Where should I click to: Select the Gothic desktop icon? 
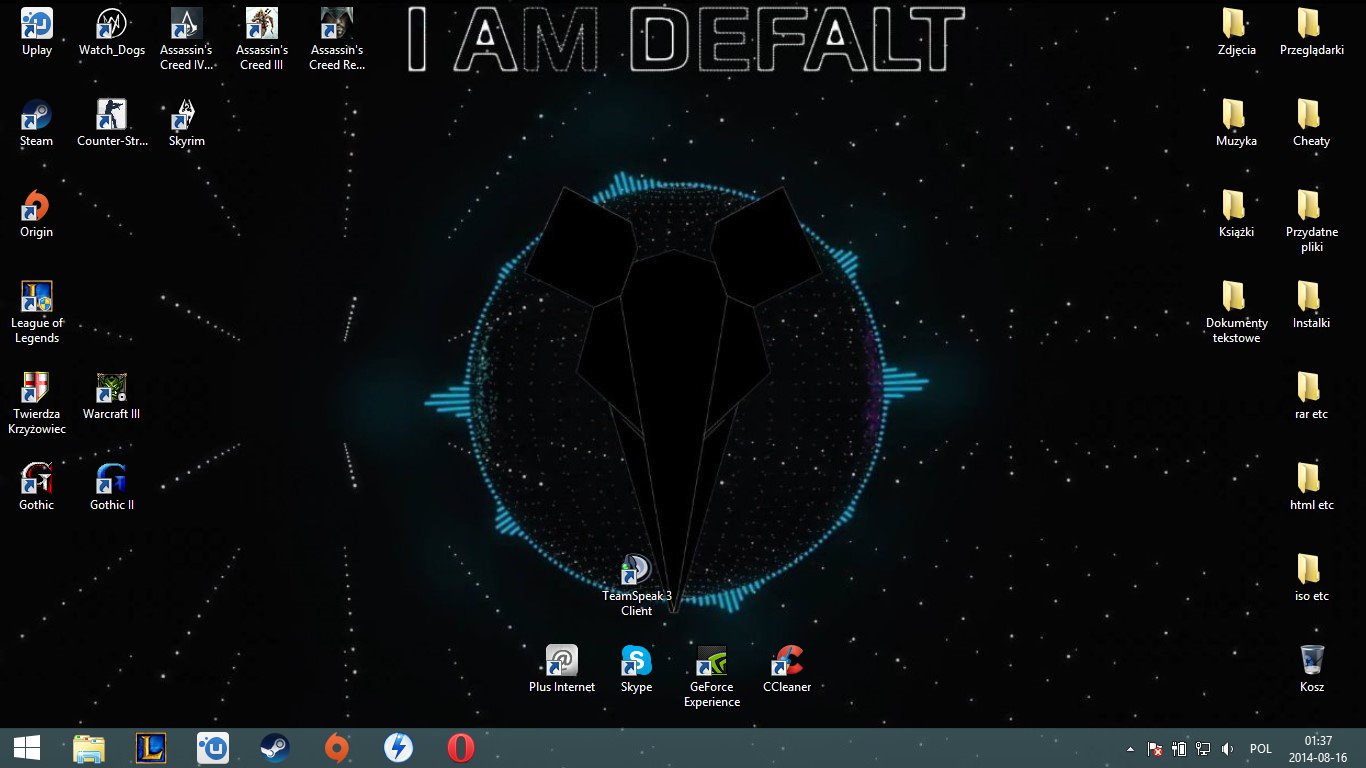tap(37, 486)
